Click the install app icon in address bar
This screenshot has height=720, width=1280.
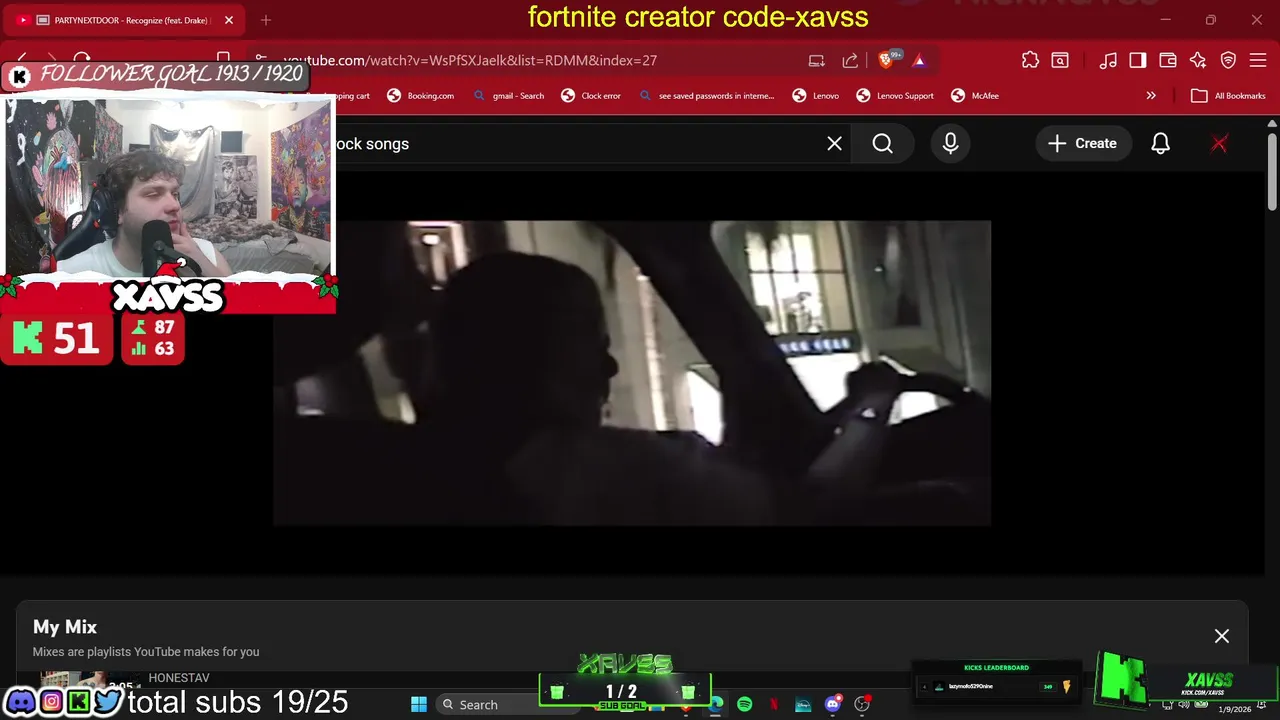point(817,61)
